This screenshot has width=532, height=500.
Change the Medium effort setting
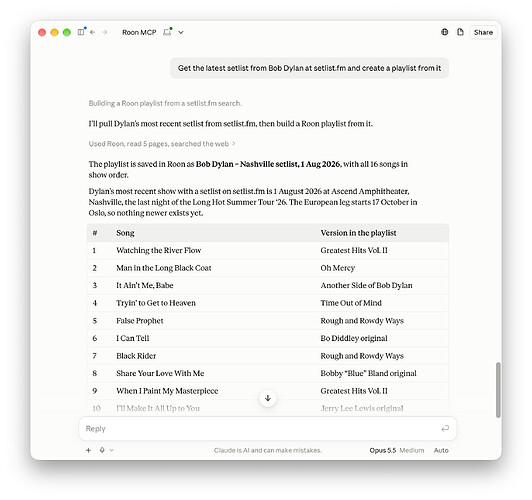pos(412,450)
